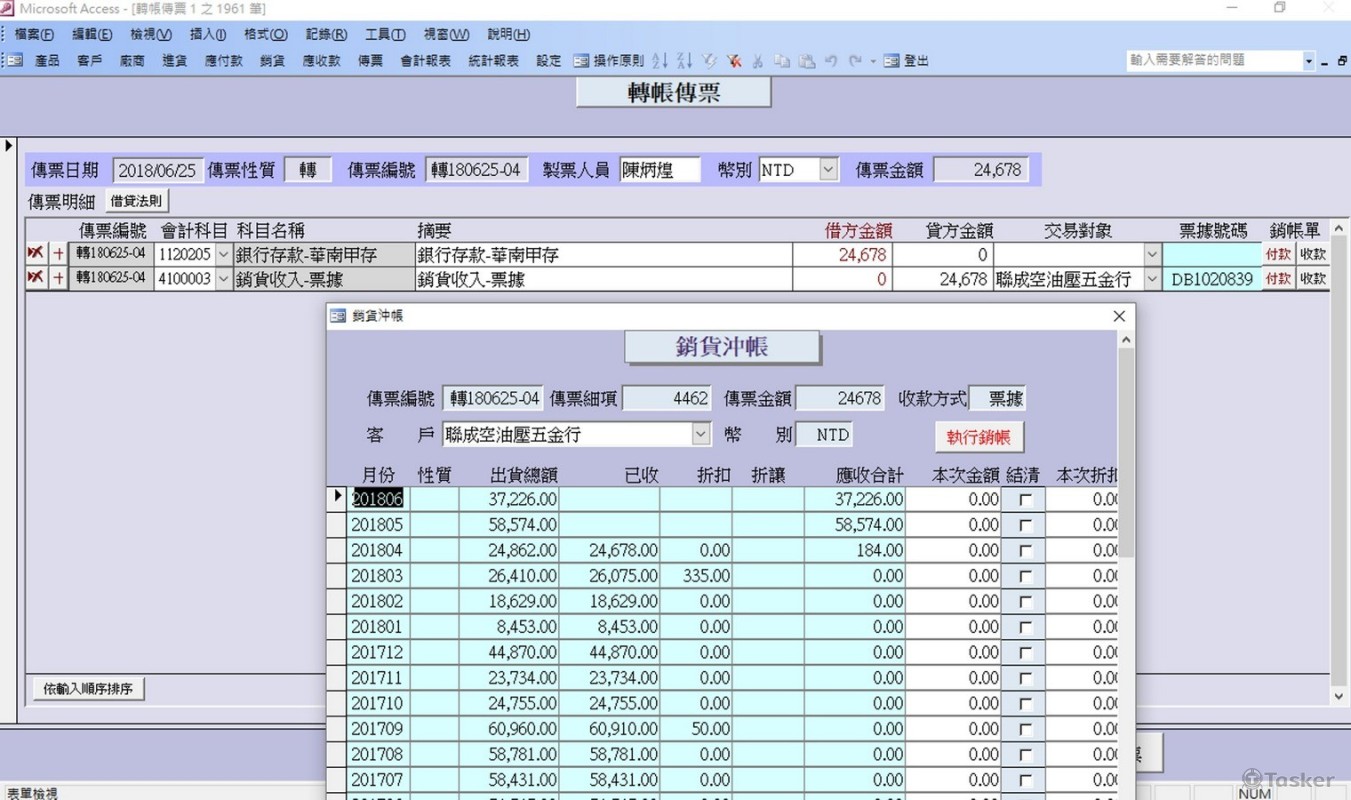This screenshot has width=1351, height=800.
Task: Click the remove filter icon
Action: 734,60
